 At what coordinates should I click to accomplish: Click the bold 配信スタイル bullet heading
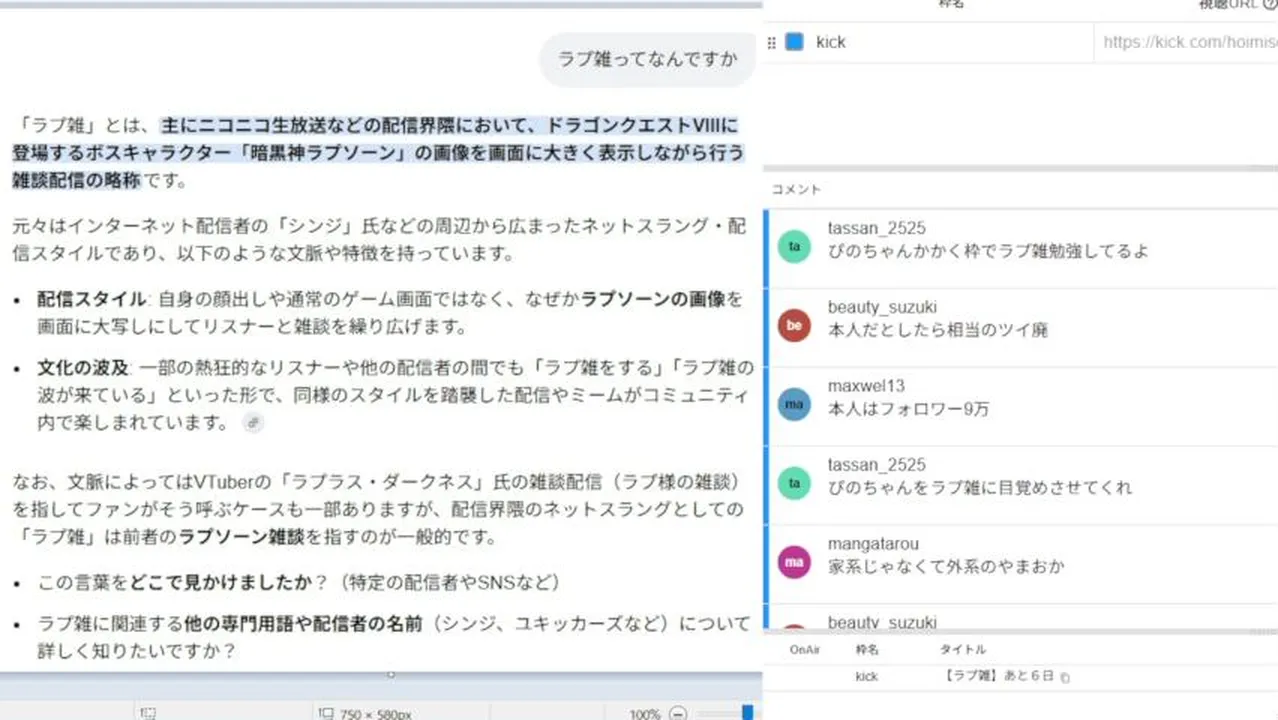click(92, 300)
